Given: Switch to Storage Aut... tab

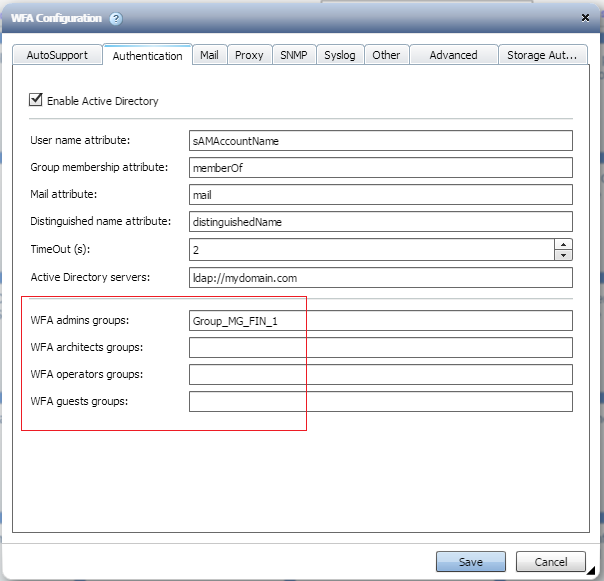Looking at the screenshot, I should pyautogui.click(x=542, y=55).
